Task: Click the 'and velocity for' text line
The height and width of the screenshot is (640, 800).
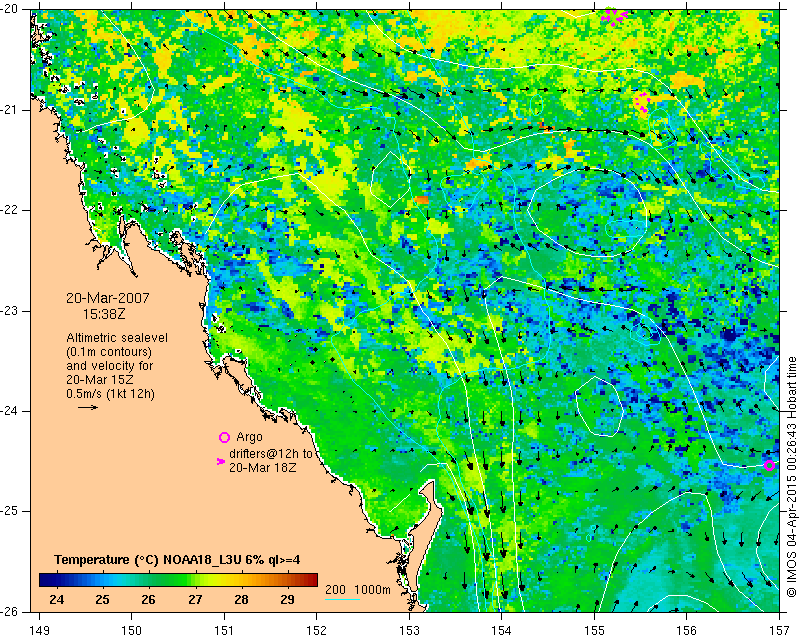Action: [x=109, y=365]
